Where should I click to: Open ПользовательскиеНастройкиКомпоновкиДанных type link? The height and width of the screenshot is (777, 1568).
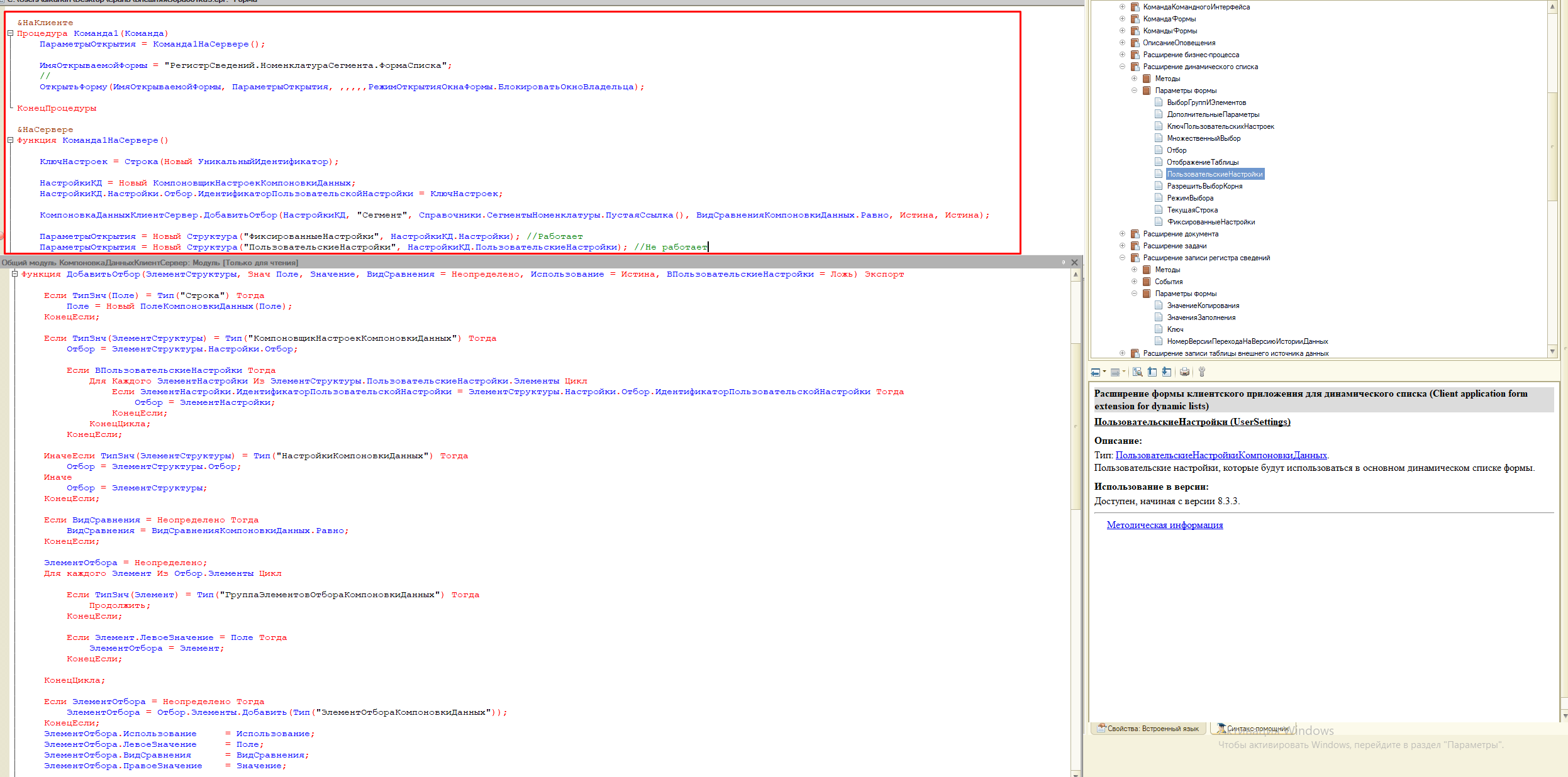1221,455
